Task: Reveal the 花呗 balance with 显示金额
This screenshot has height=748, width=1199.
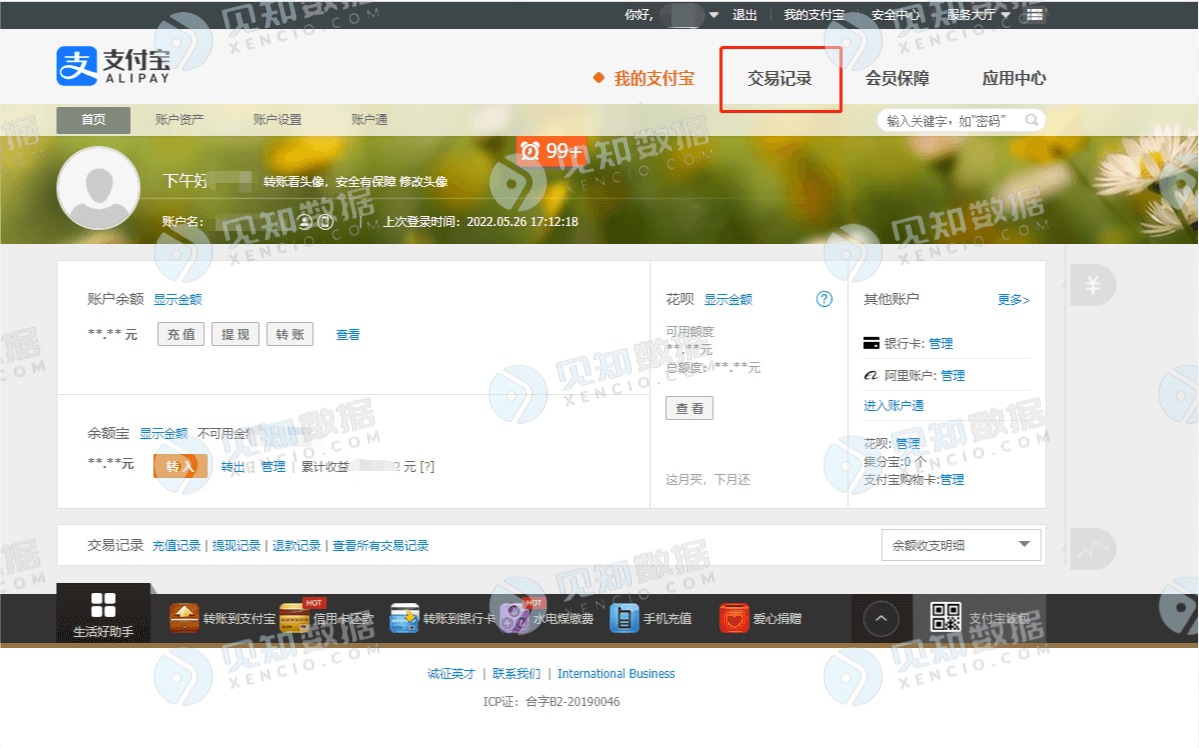Action: pyautogui.click(x=728, y=299)
